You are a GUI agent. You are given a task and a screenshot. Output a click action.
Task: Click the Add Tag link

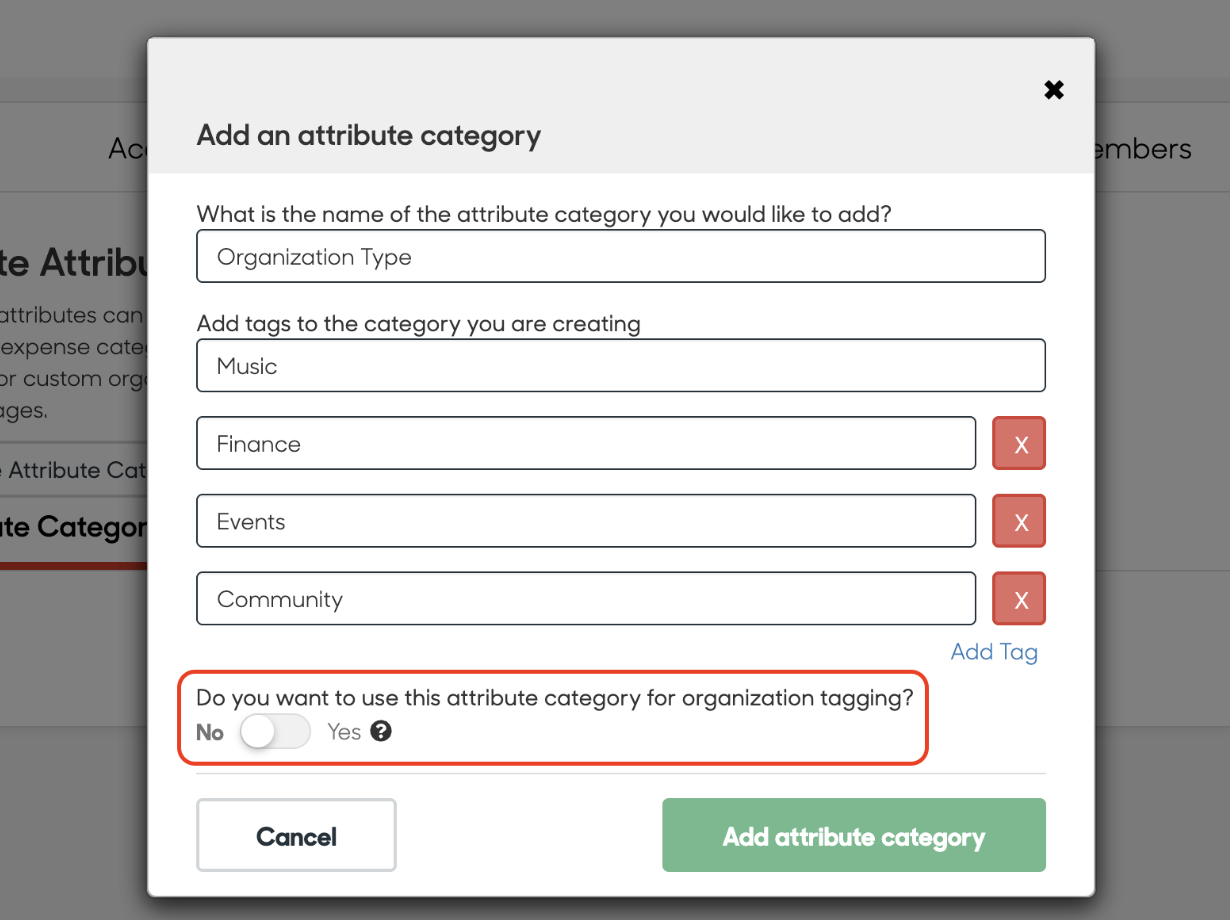(x=994, y=651)
